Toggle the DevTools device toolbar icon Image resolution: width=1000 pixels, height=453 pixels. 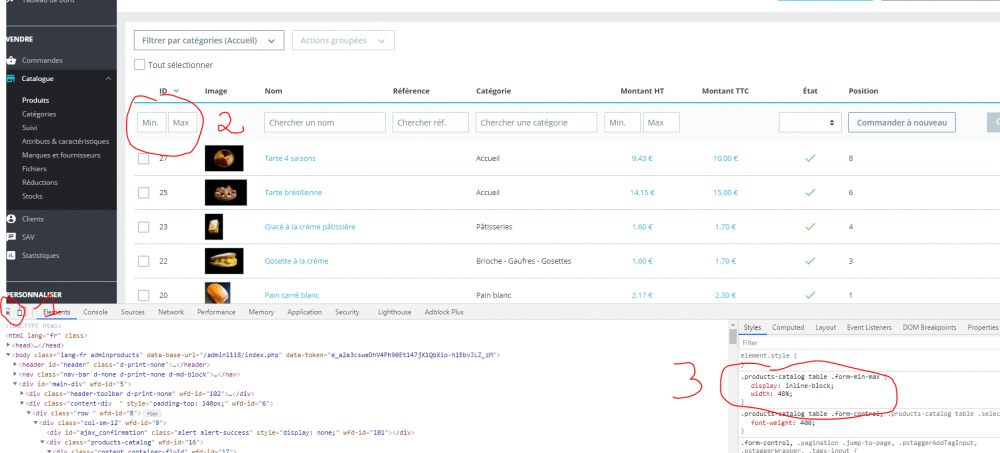[21, 312]
